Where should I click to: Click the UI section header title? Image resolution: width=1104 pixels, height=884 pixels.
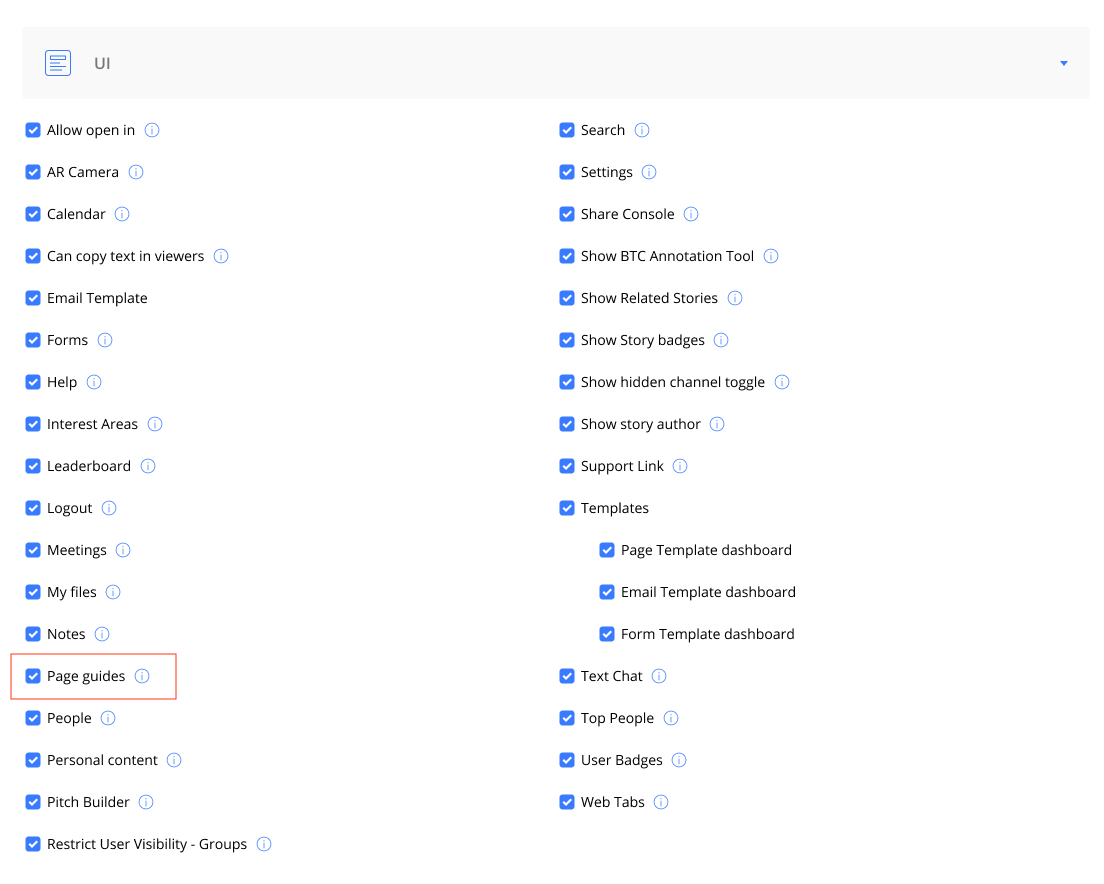click(102, 63)
